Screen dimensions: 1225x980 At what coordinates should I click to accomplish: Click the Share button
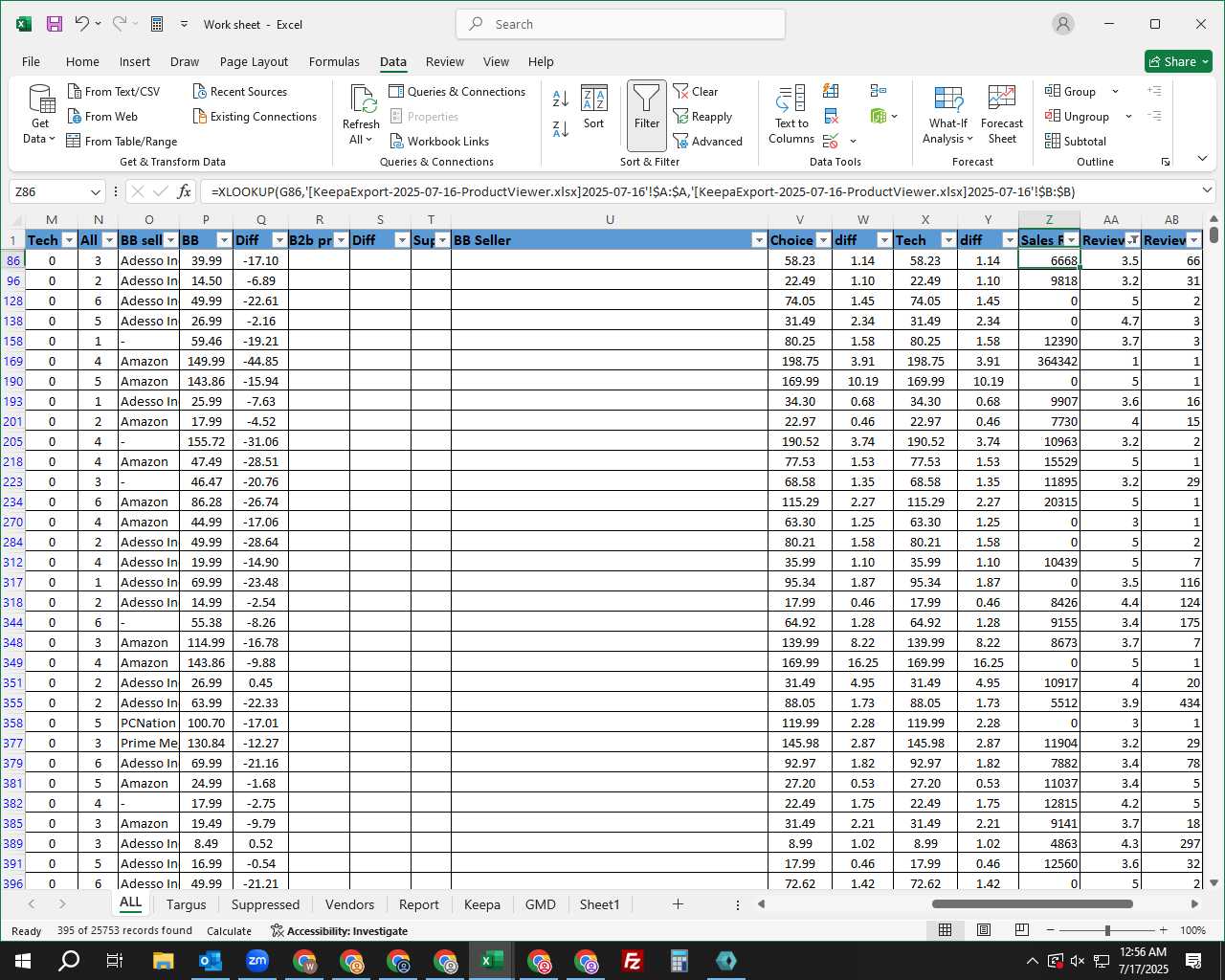click(x=1178, y=61)
